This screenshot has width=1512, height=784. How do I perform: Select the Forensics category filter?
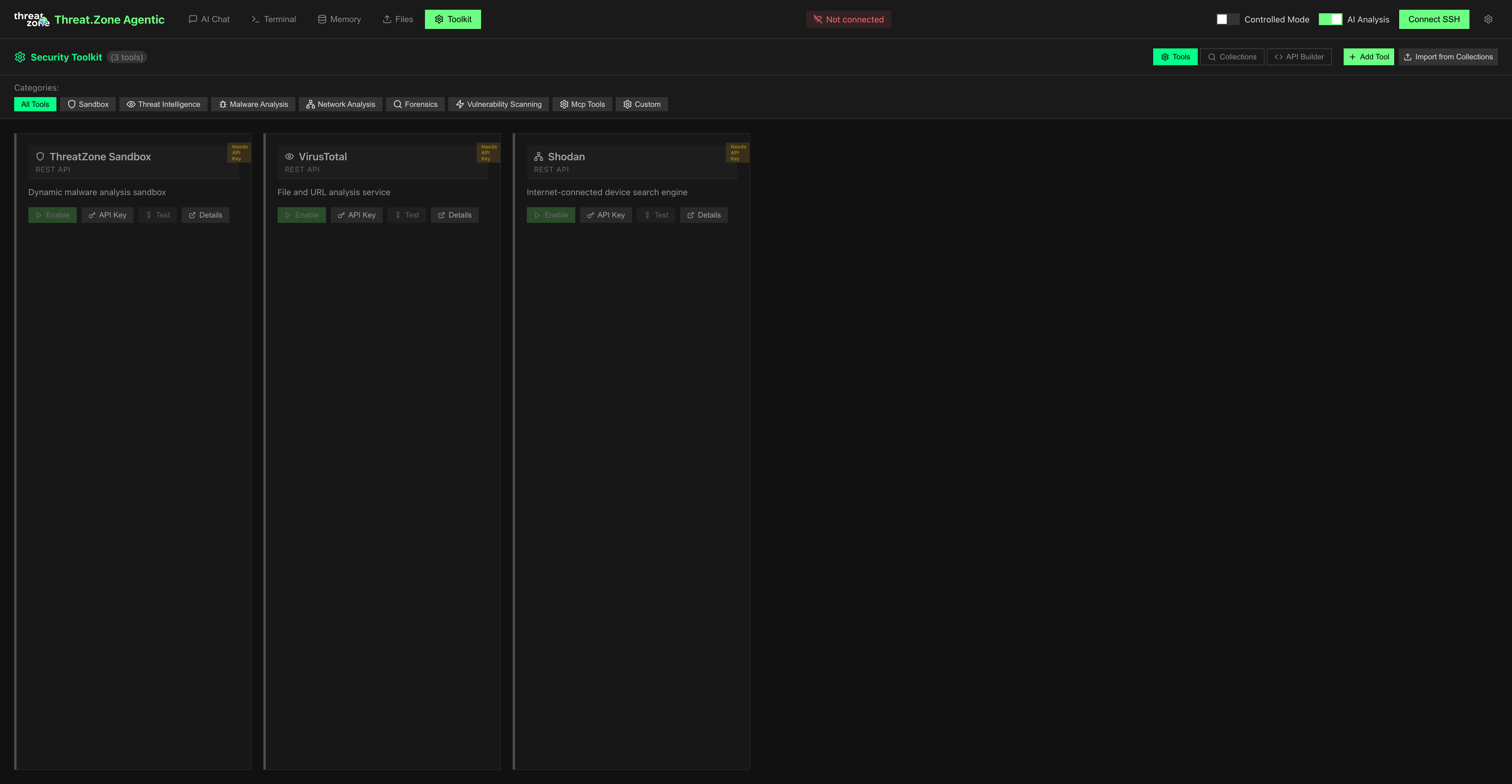[415, 104]
